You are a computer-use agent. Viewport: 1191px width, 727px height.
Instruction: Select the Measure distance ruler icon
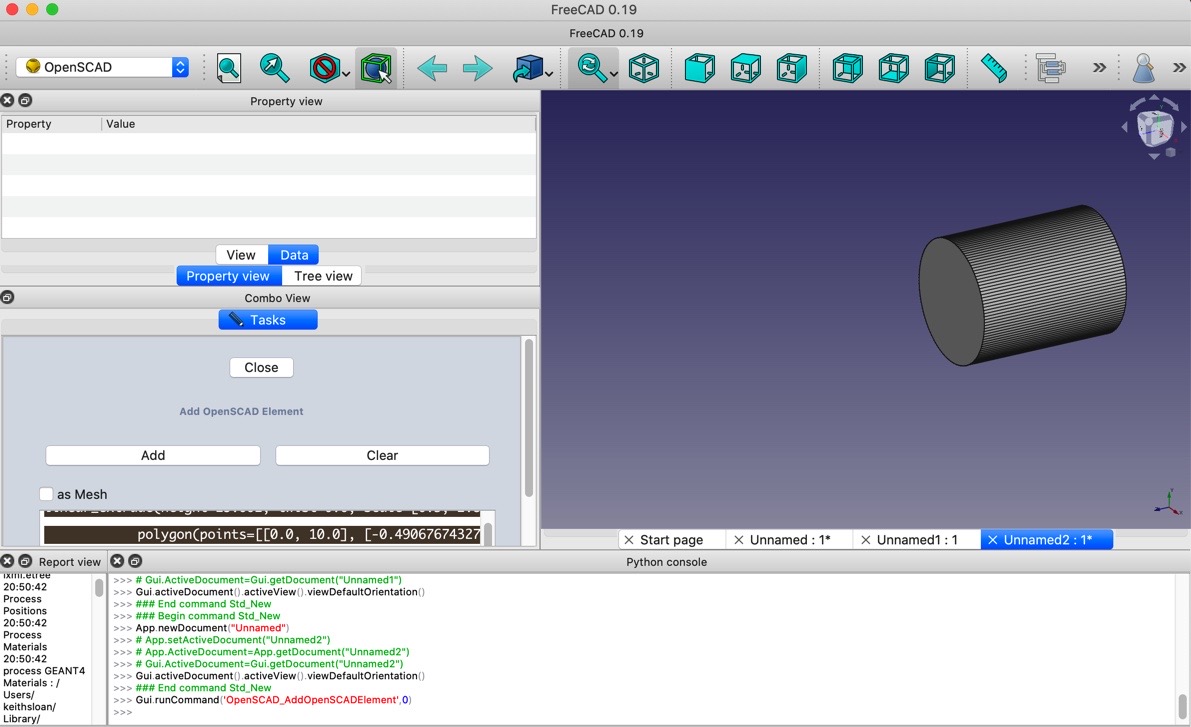tap(993, 68)
